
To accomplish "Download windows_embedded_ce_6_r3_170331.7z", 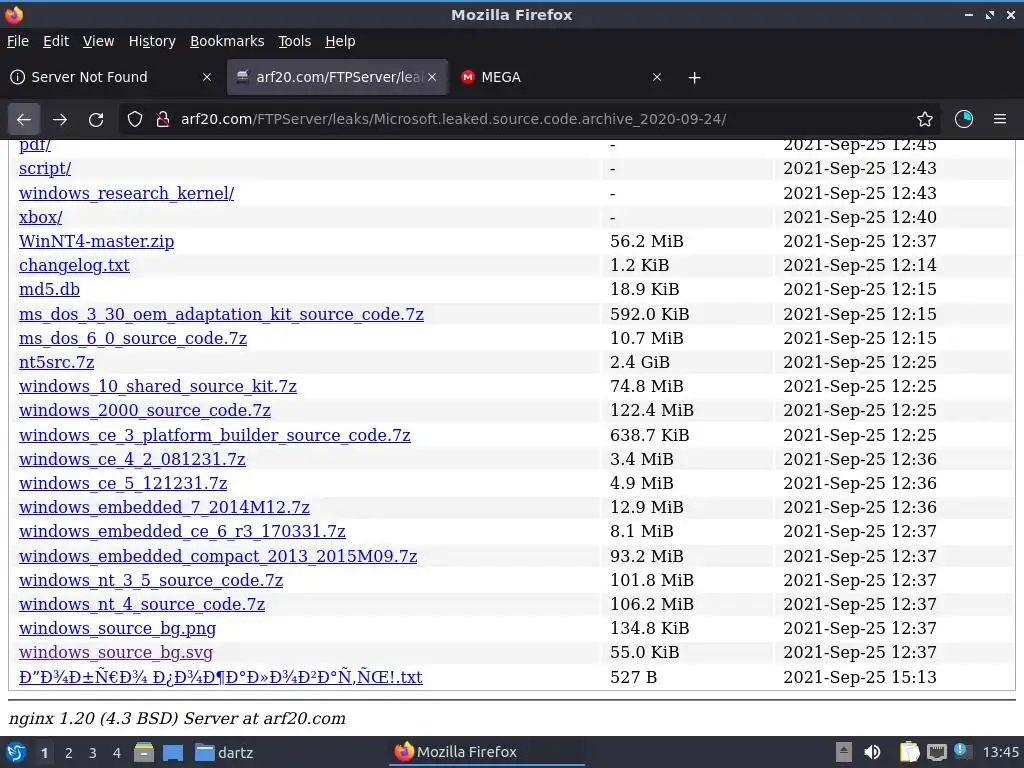I will click(182, 532).
